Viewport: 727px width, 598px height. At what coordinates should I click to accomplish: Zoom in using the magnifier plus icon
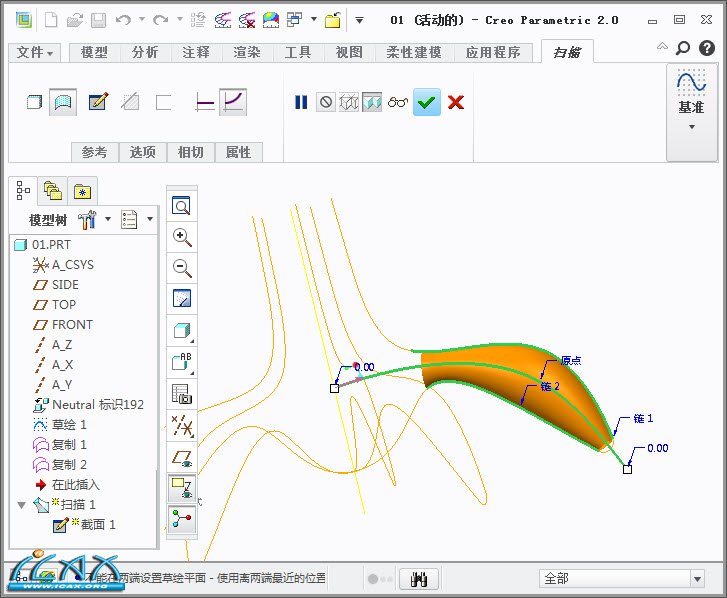pos(181,238)
